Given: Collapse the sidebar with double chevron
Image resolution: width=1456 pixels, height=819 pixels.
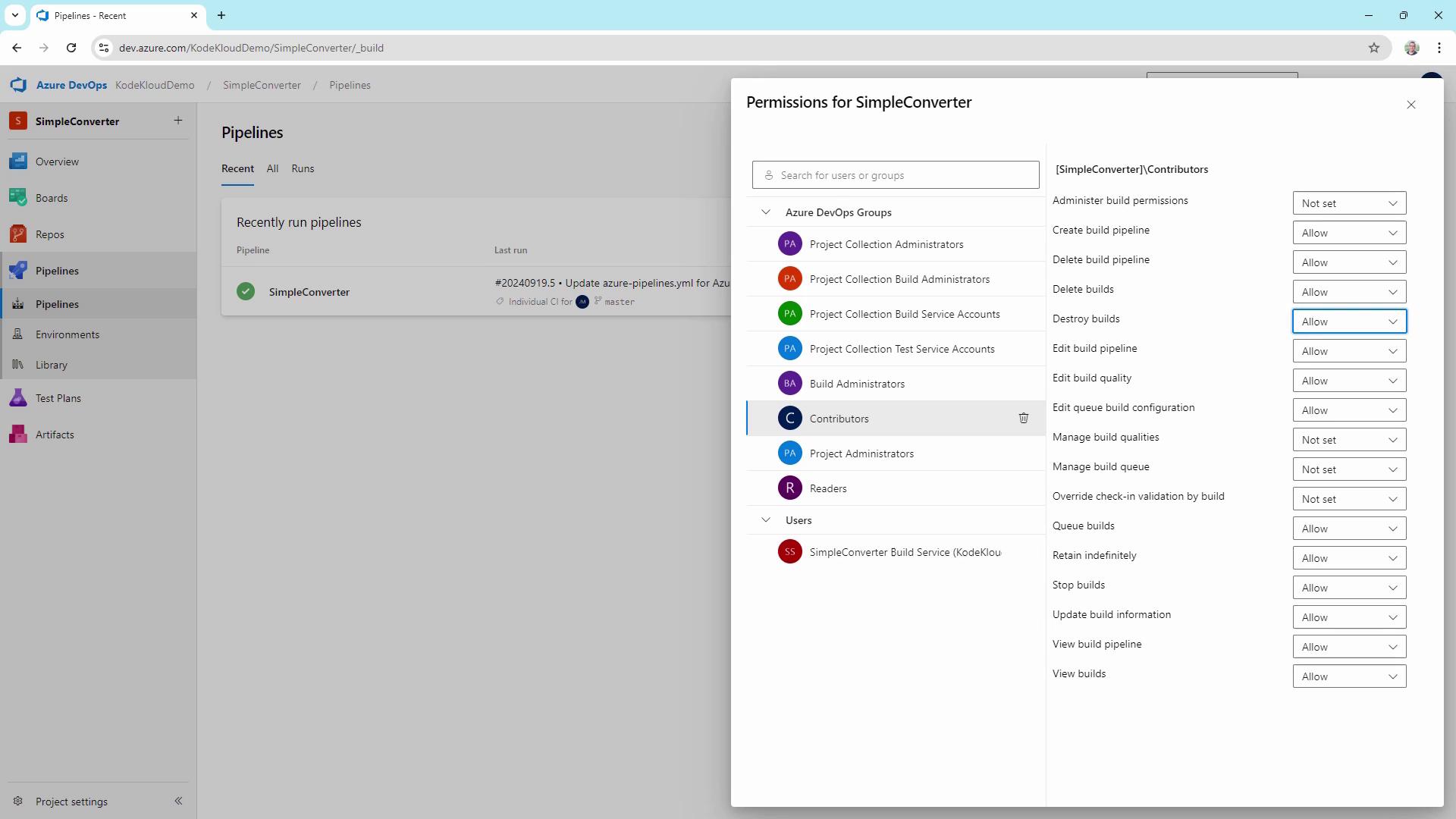Looking at the screenshot, I should (178, 801).
